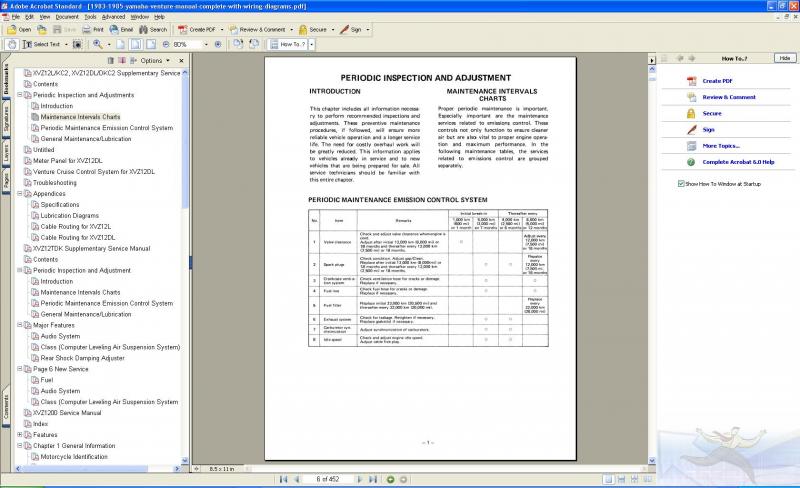Screen dimensions: 800x488
Task: Open the Search binoculars tool
Action: [153, 30]
